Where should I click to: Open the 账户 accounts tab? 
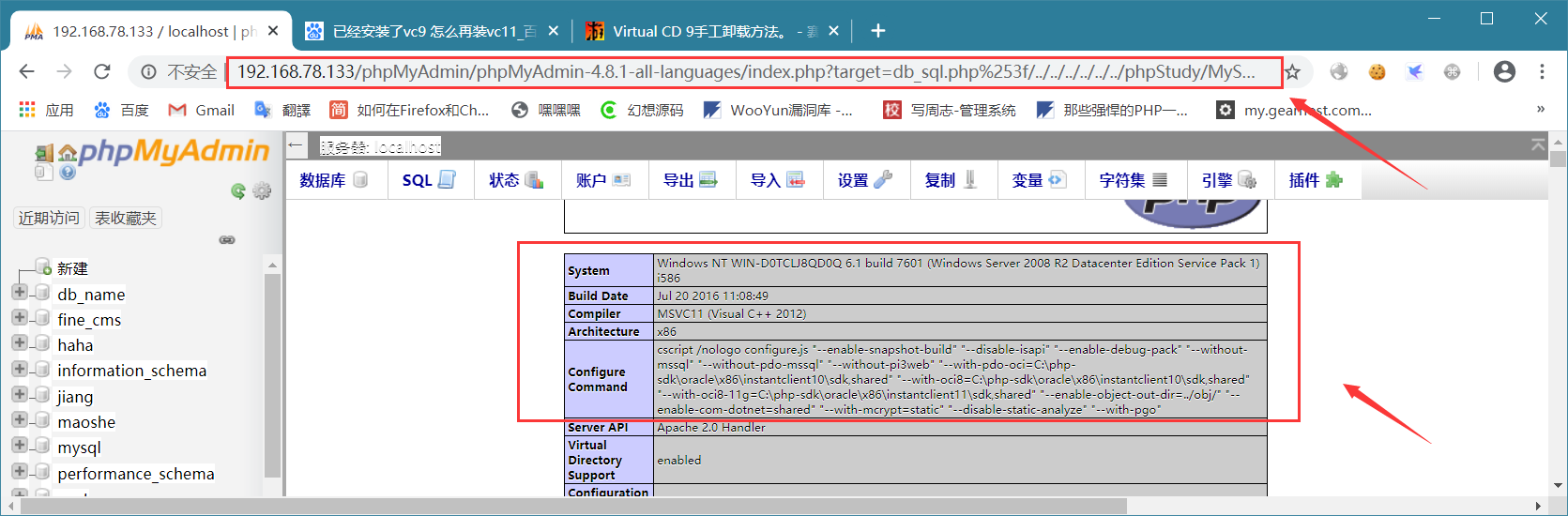(x=604, y=180)
